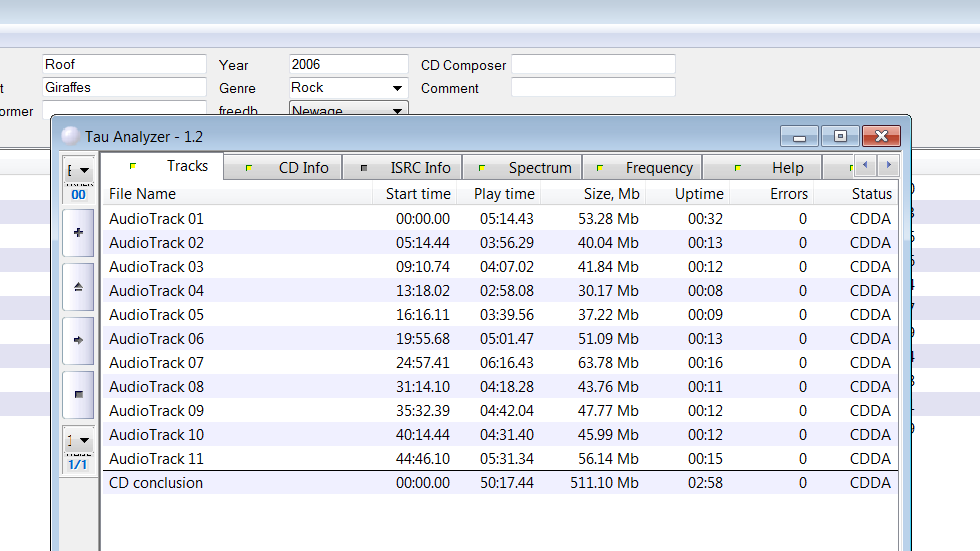Open the ISRC Info tab
This screenshot has width=980, height=551.
click(x=402, y=167)
